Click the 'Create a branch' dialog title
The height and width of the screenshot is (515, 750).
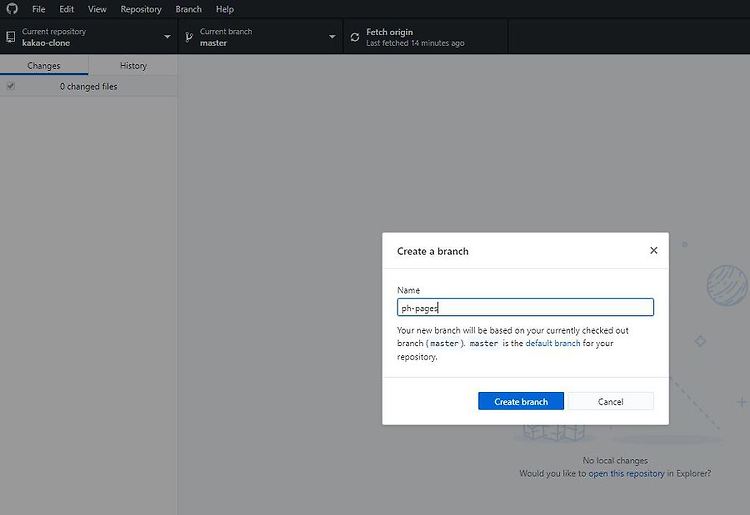pyautogui.click(x=433, y=252)
